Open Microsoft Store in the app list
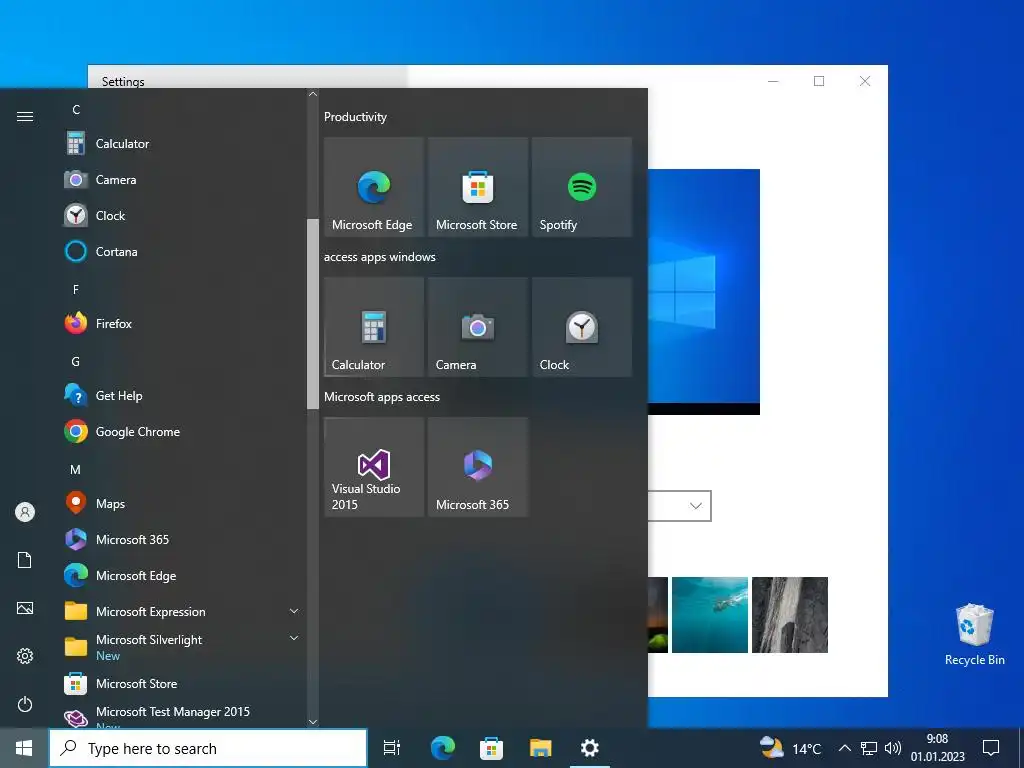 click(183, 684)
